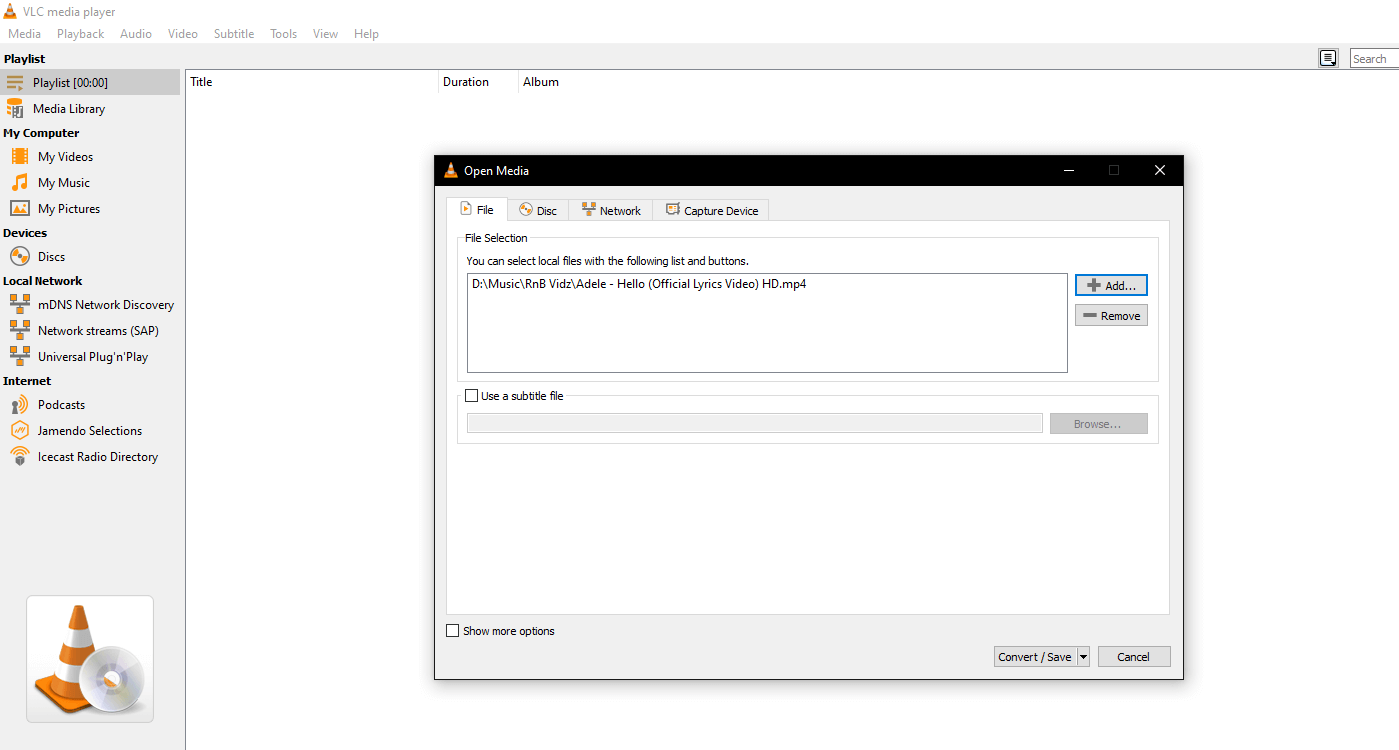1399x750 pixels.
Task: Select the Media Library icon
Action: 15,109
